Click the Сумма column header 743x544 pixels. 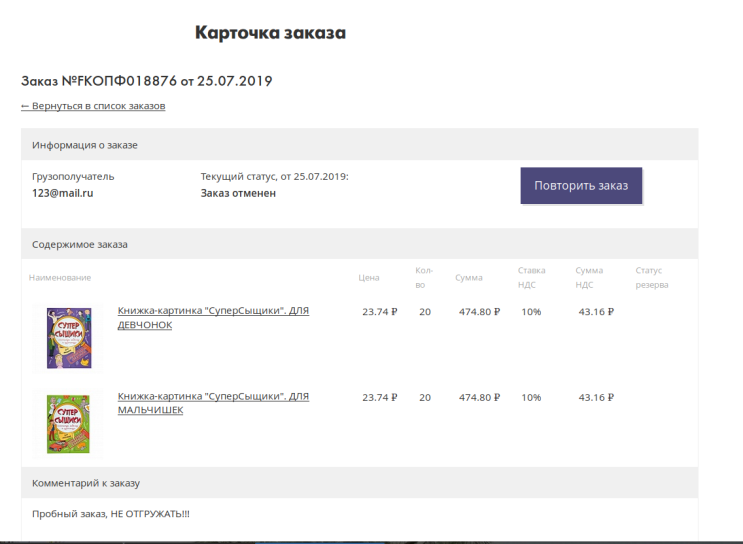(469, 278)
